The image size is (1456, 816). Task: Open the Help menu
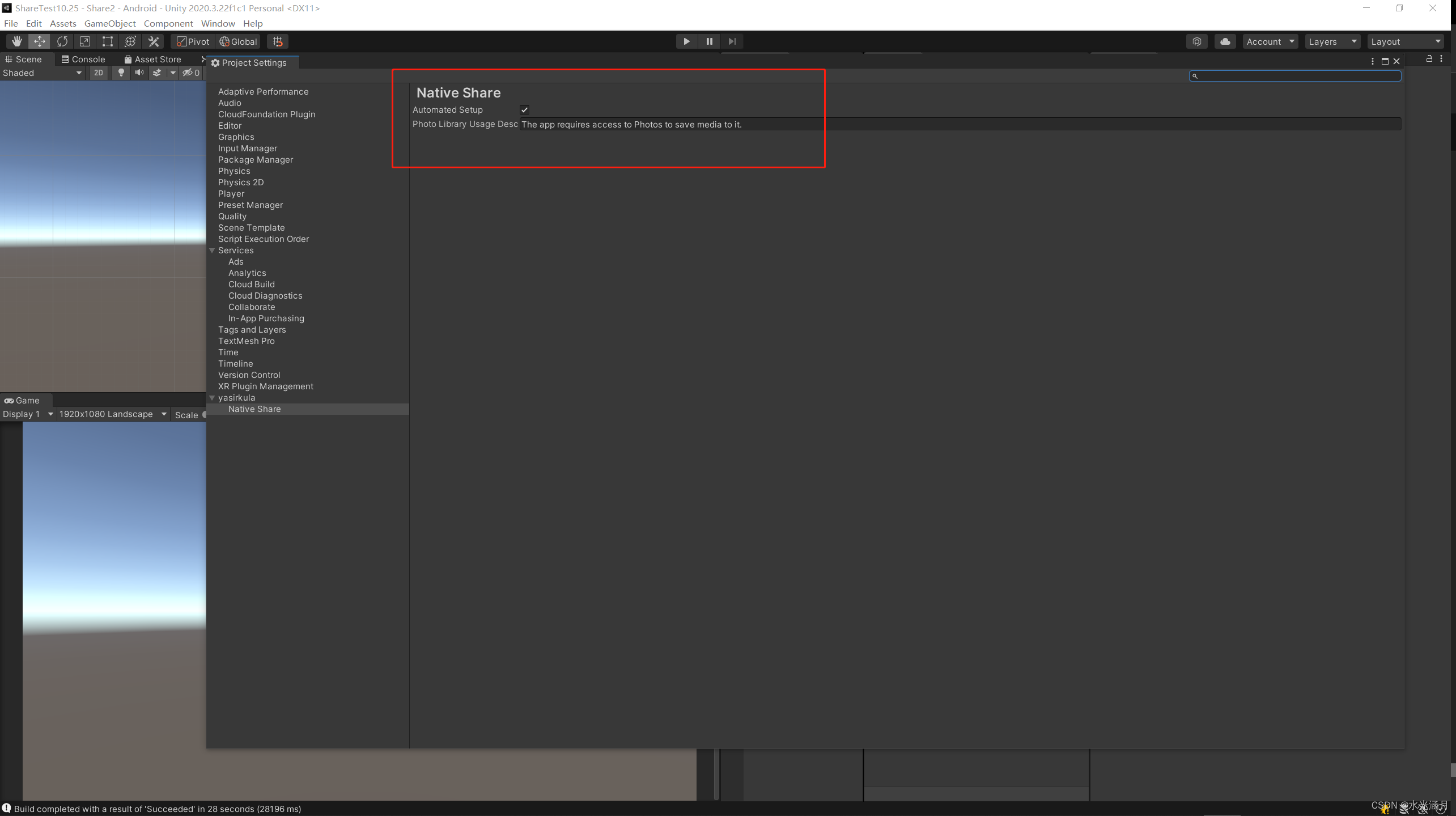click(x=253, y=23)
